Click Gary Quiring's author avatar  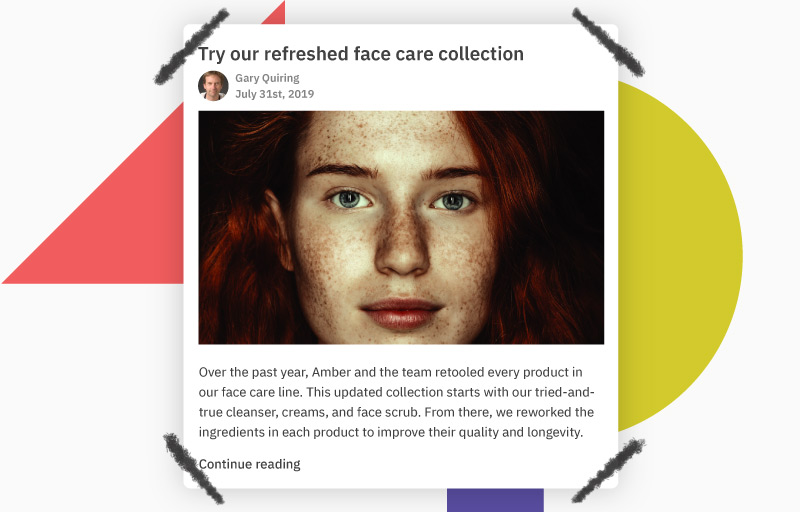tap(213, 86)
